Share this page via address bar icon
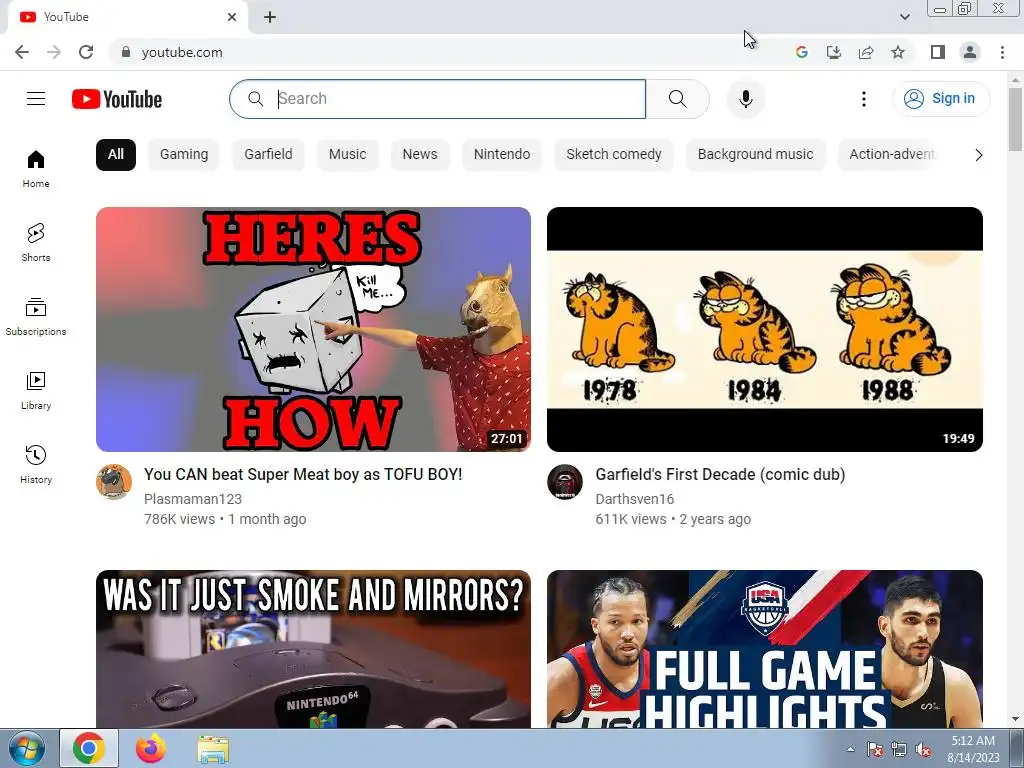Screen dimensions: 1024x768 point(866,52)
